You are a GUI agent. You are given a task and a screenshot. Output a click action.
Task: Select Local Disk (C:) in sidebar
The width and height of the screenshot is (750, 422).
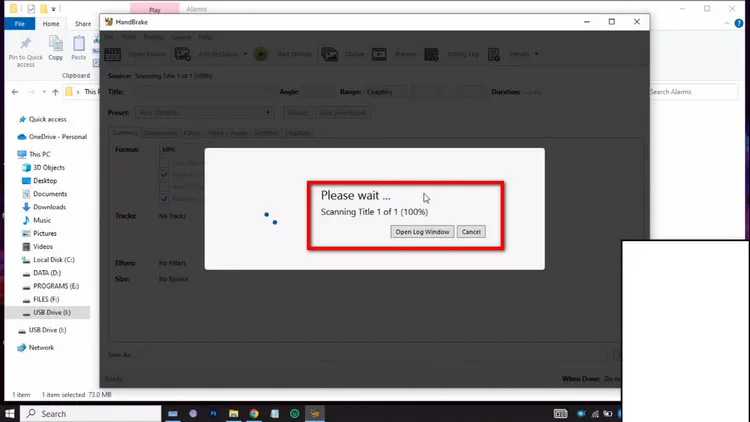click(54, 260)
